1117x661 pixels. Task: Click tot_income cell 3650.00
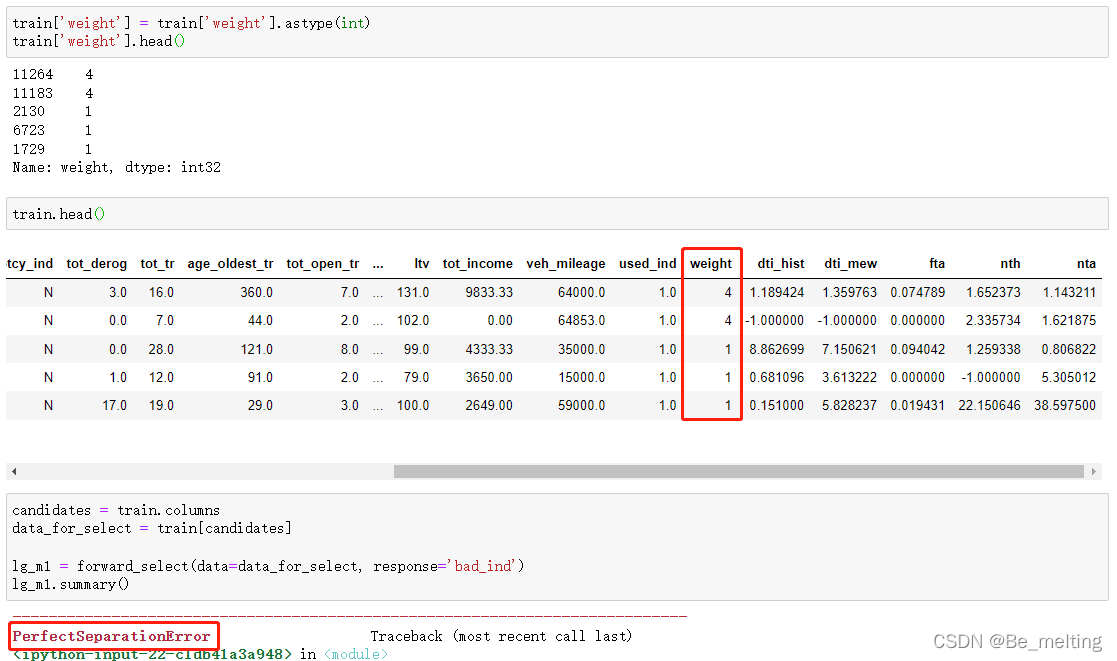(x=489, y=377)
